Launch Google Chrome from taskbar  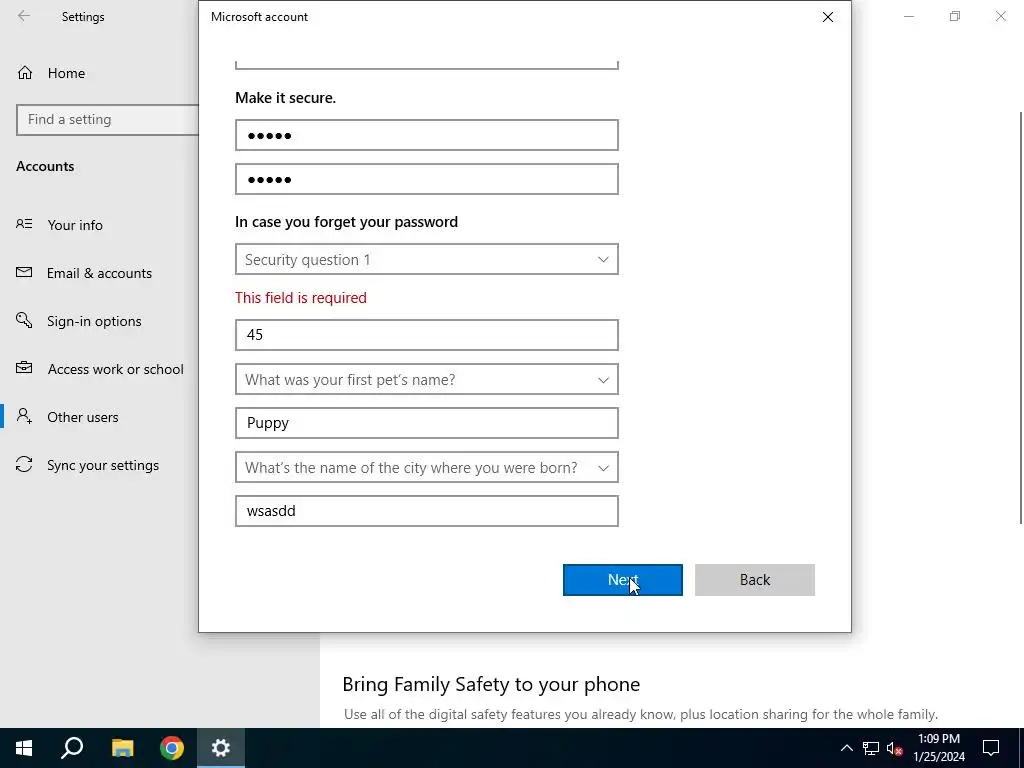172,748
